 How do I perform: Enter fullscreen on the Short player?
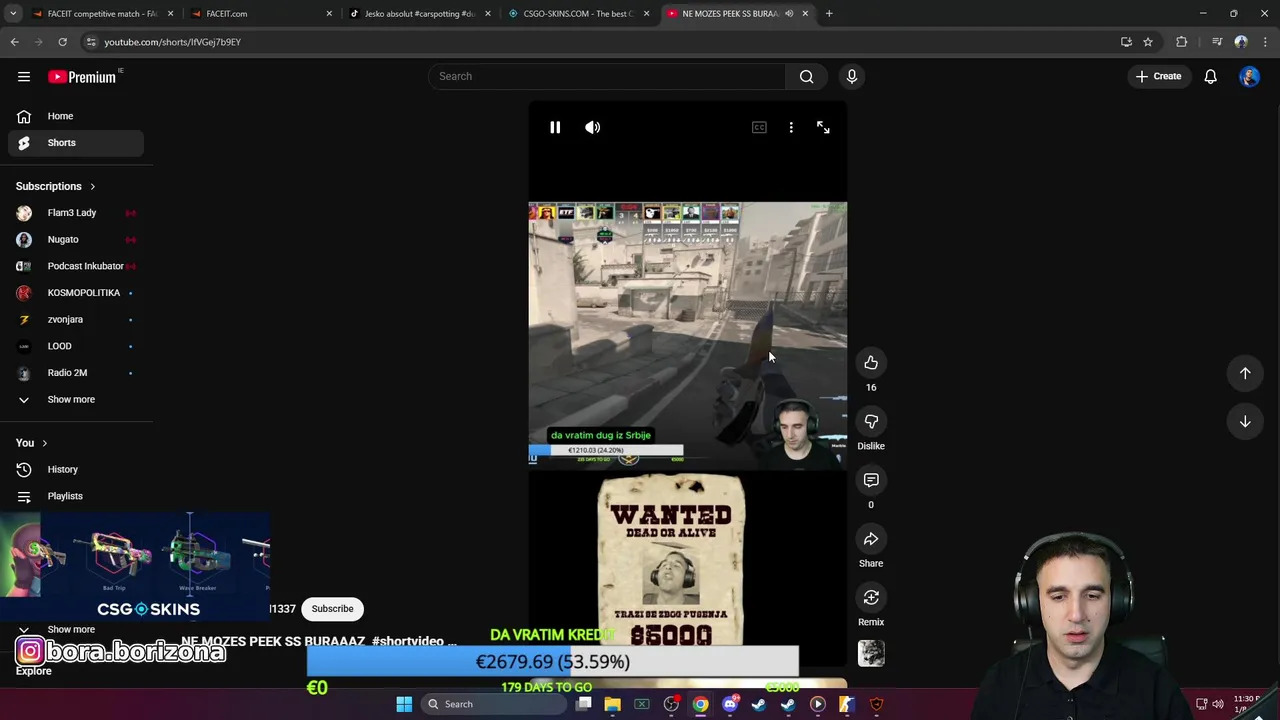[823, 127]
